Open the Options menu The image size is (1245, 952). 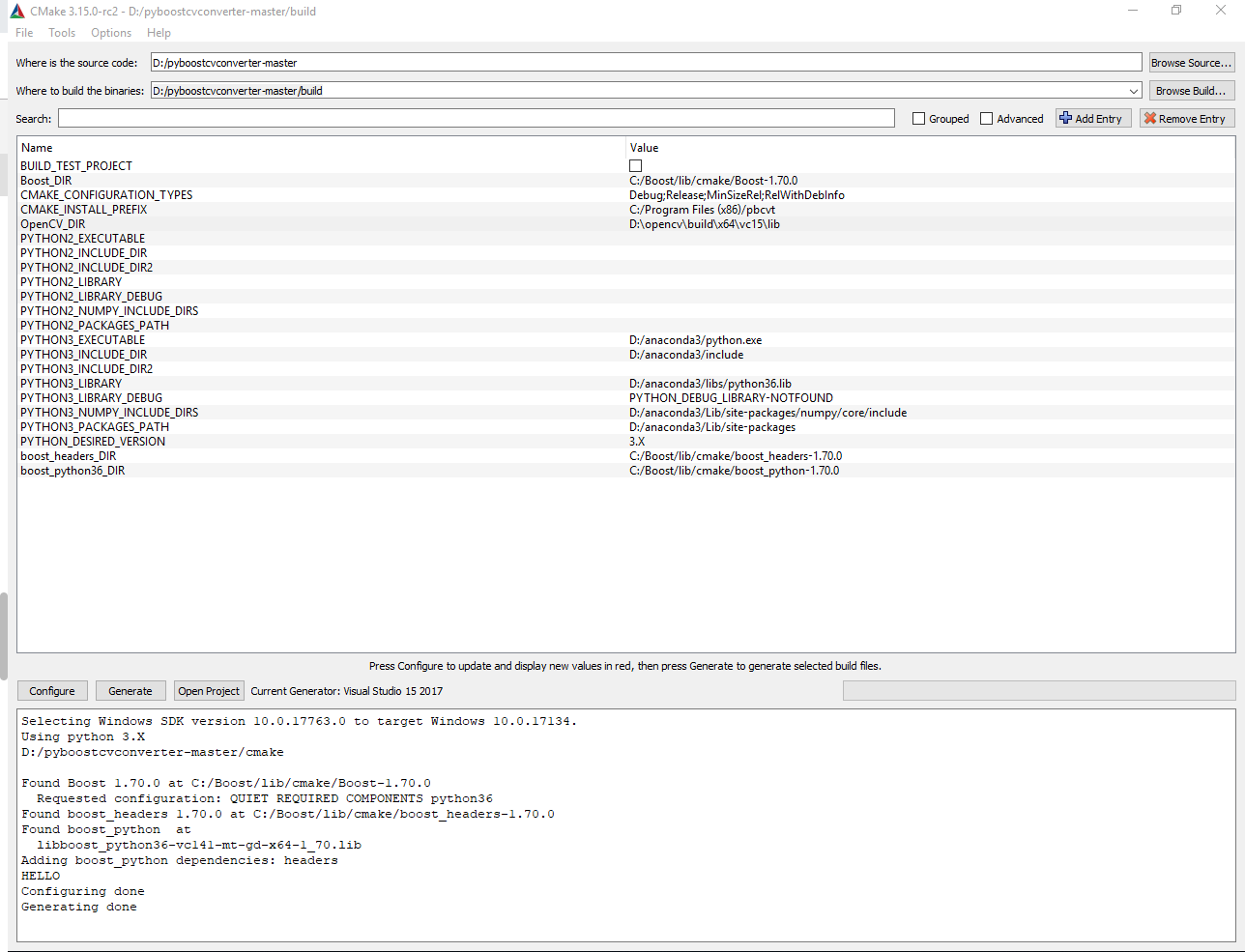pos(111,33)
